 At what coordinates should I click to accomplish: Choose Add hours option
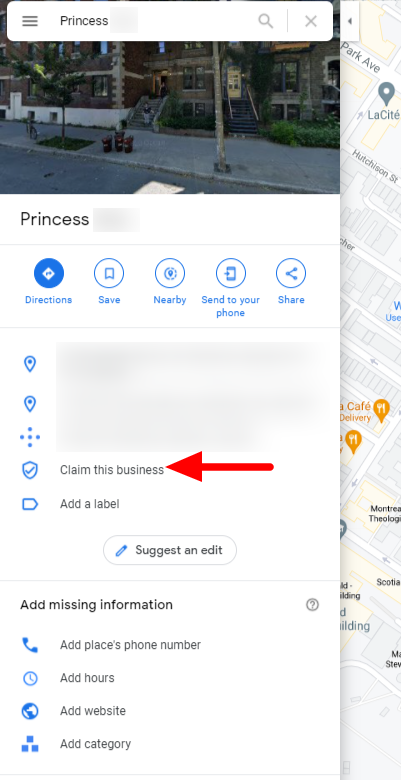click(87, 678)
